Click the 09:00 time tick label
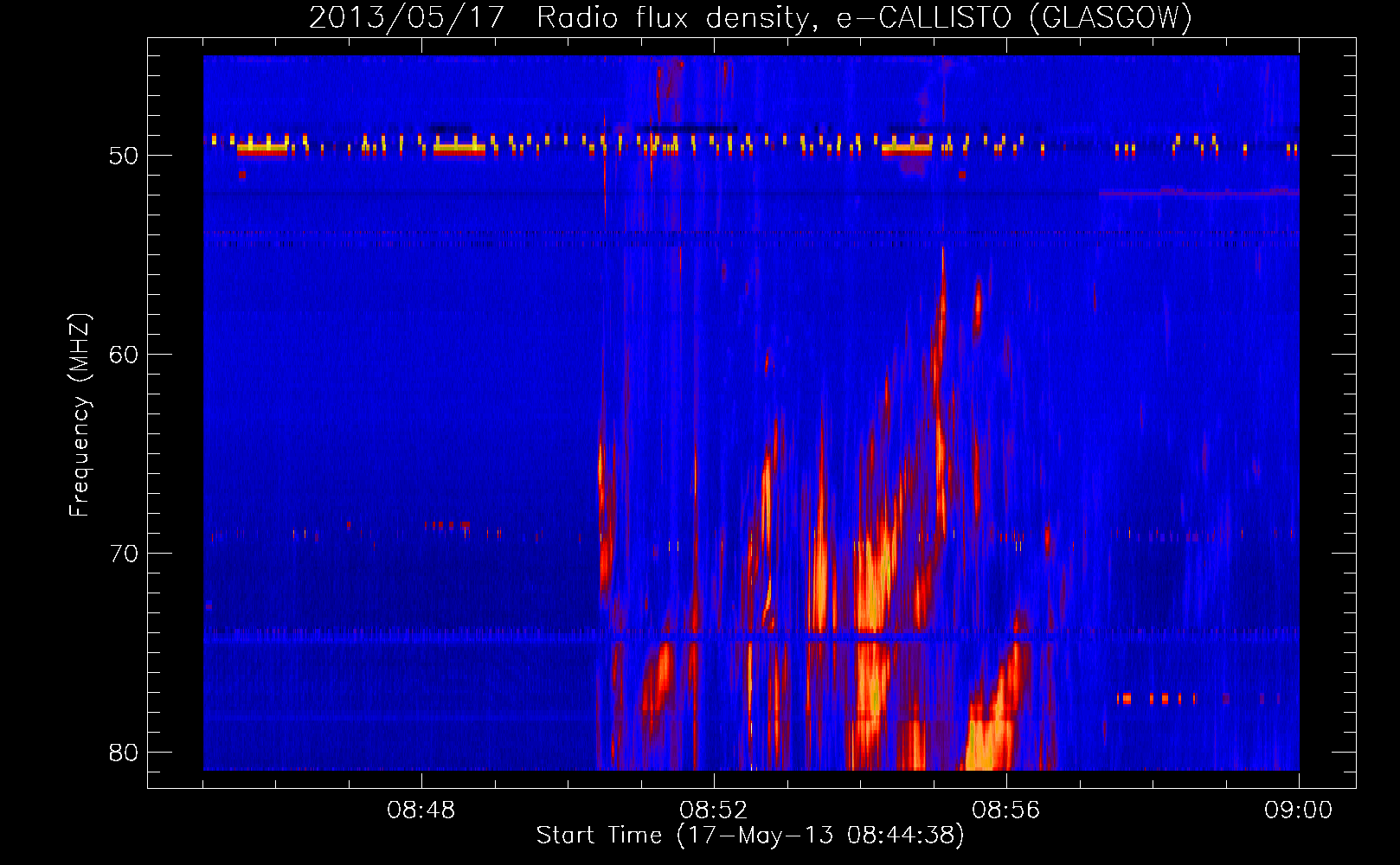1400x865 pixels. tap(1298, 811)
